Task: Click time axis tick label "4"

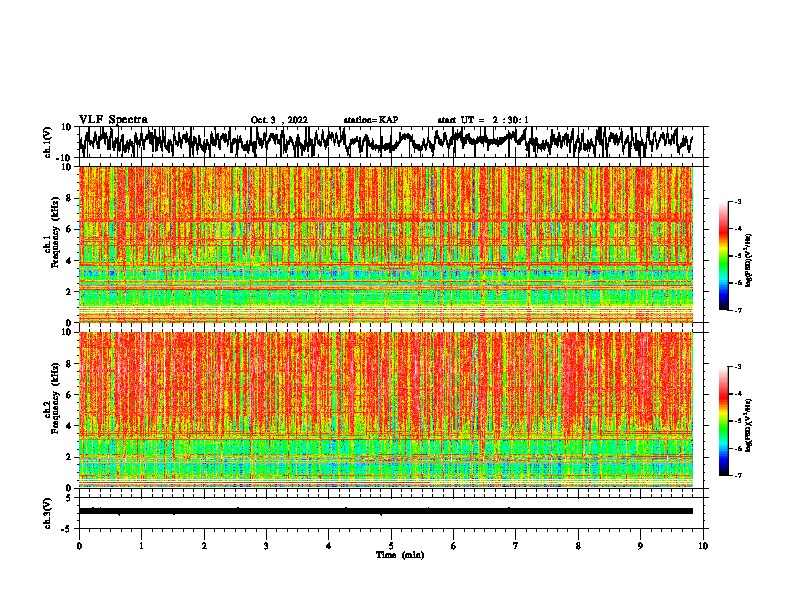Action: click(329, 546)
